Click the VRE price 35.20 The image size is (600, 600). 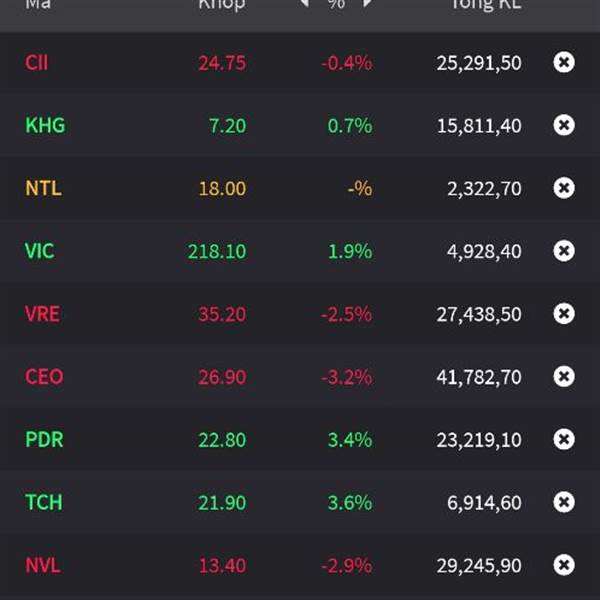[222, 314]
